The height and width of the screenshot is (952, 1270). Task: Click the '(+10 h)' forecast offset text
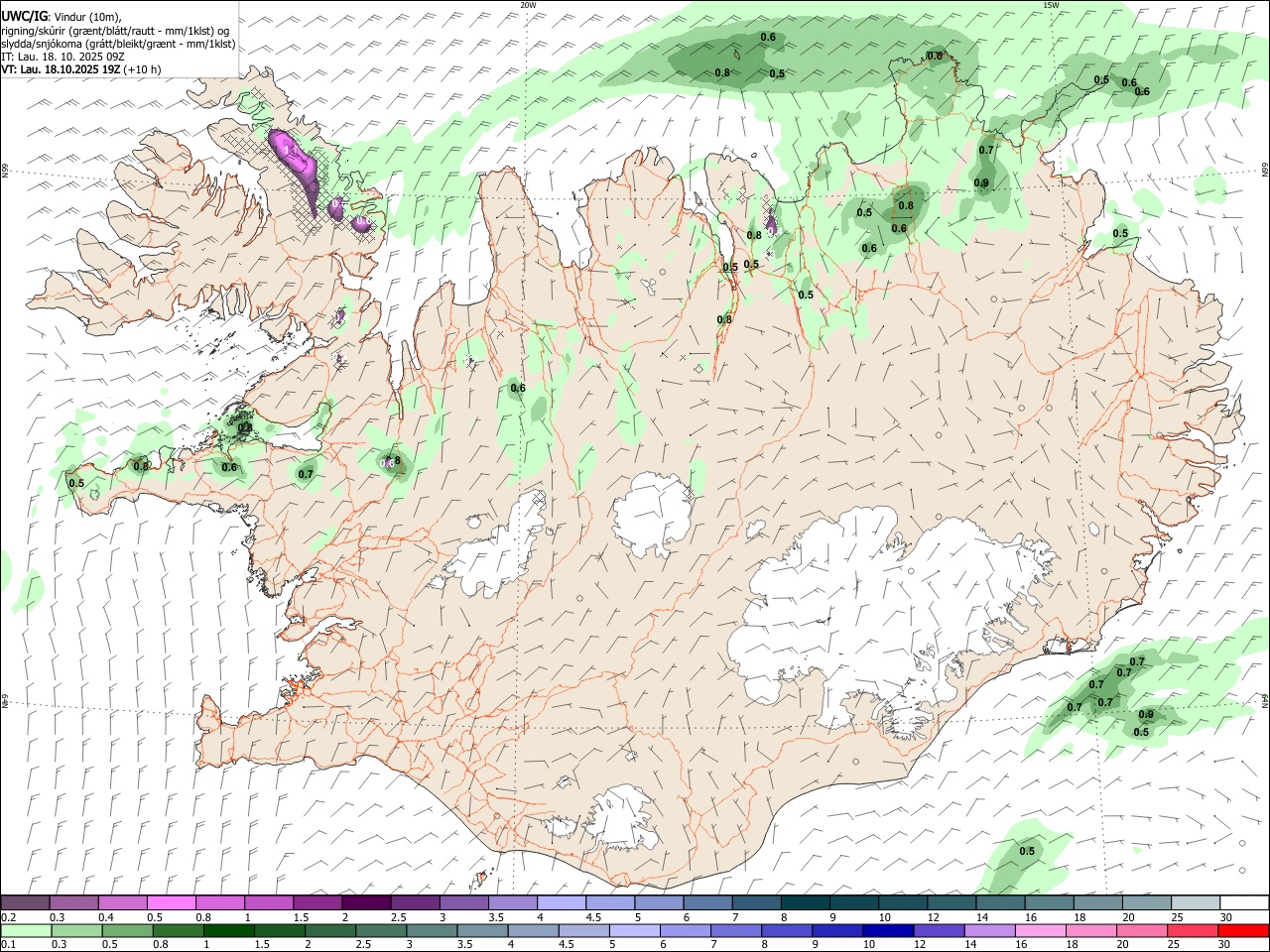click(x=144, y=70)
